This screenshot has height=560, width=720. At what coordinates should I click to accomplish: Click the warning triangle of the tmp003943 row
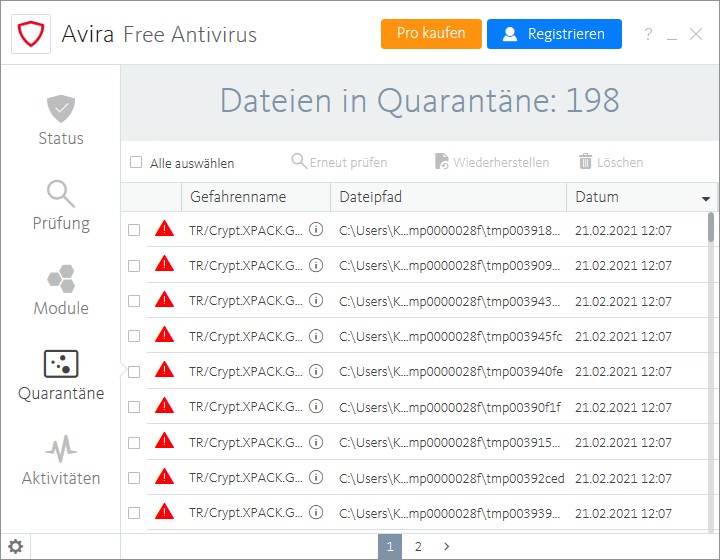164,300
